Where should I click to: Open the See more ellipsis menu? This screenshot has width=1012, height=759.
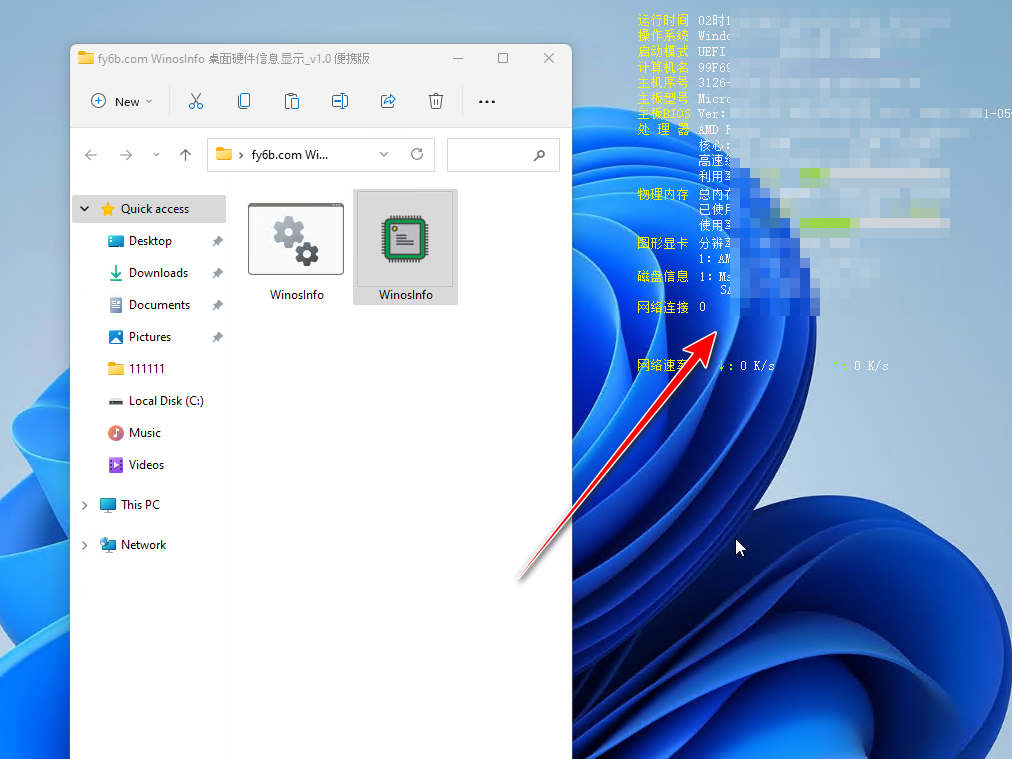point(487,101)
